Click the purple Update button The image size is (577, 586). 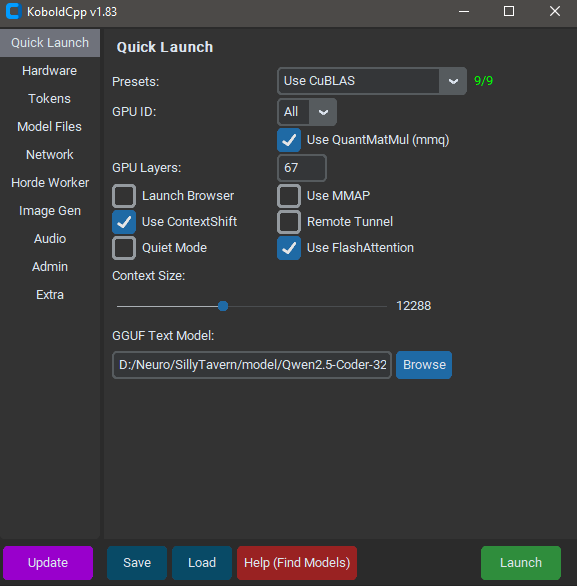[48, 562]
